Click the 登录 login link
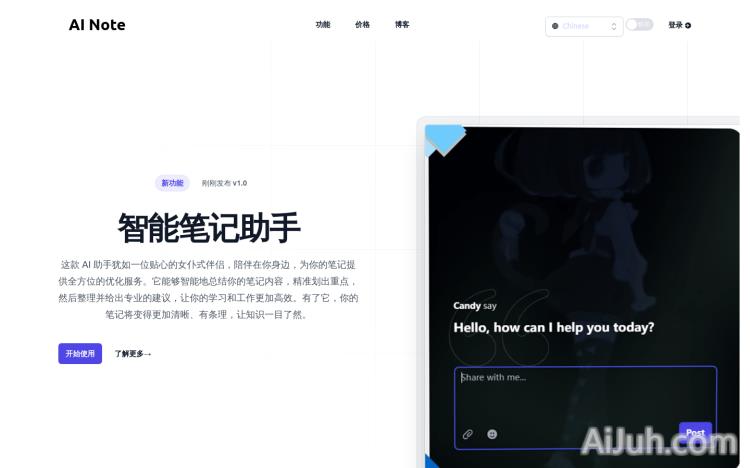 coord(679,25)
